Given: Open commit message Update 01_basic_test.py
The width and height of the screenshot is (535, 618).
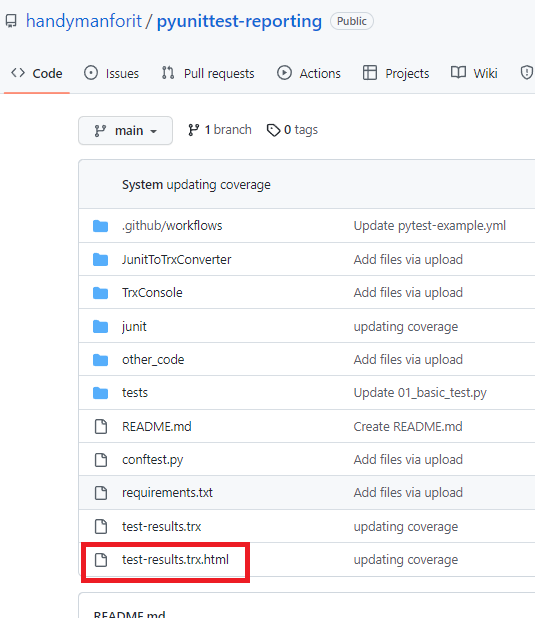Looking at the screenshot, I should (420, 393).
